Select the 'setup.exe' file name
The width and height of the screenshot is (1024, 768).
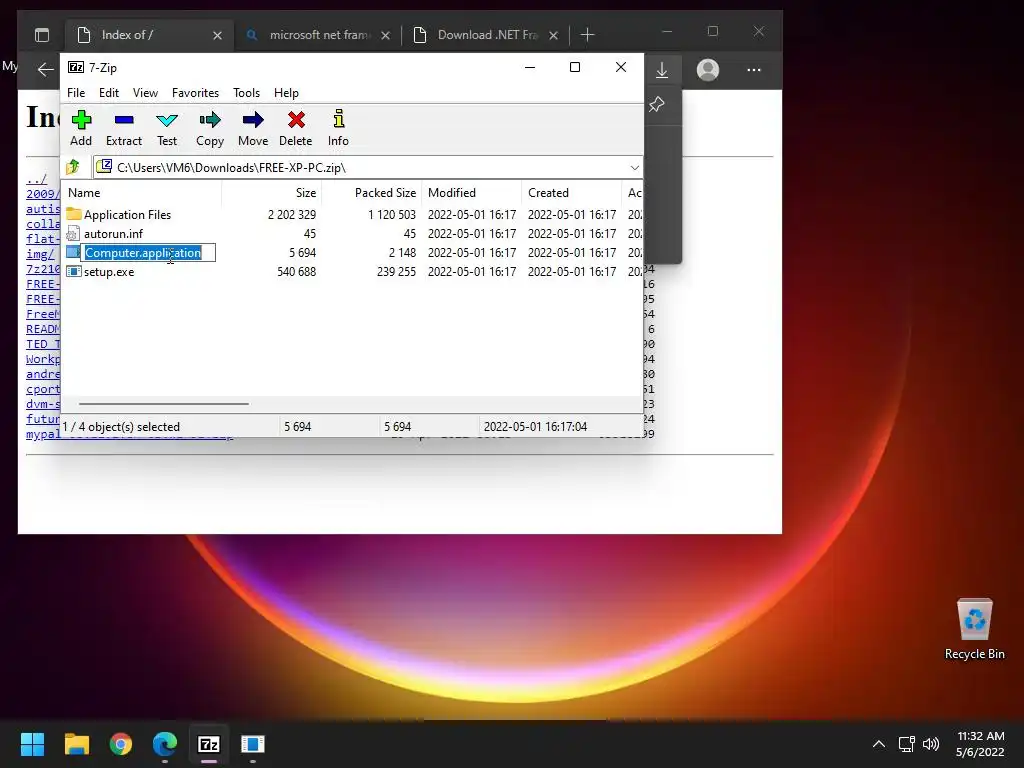109,272
